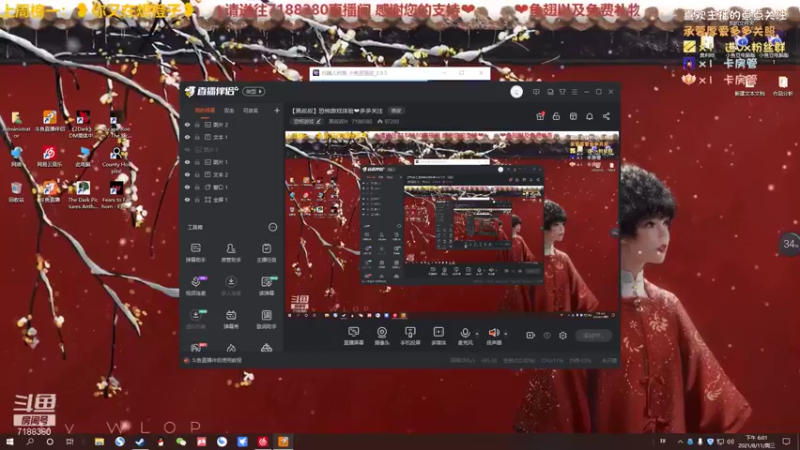Launch the 视频连麦 tool
Screen dimensions: 800x450
click(x=195, y=286)
